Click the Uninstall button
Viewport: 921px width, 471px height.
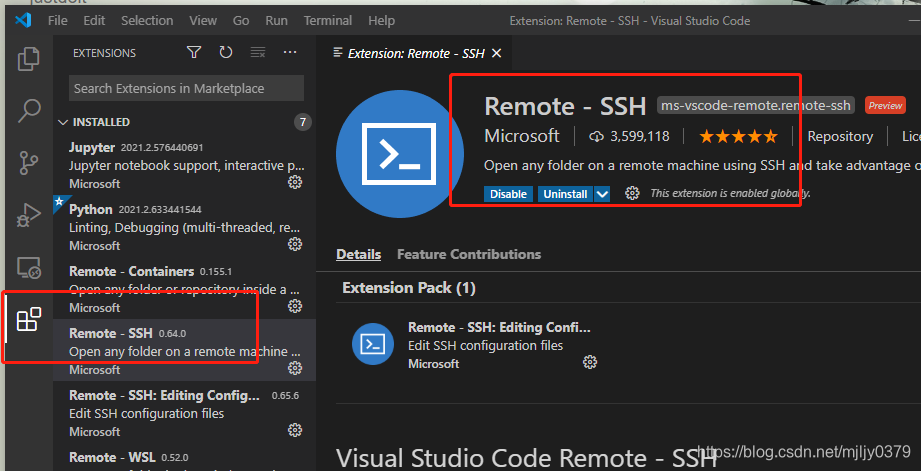(x=565, y=194)
